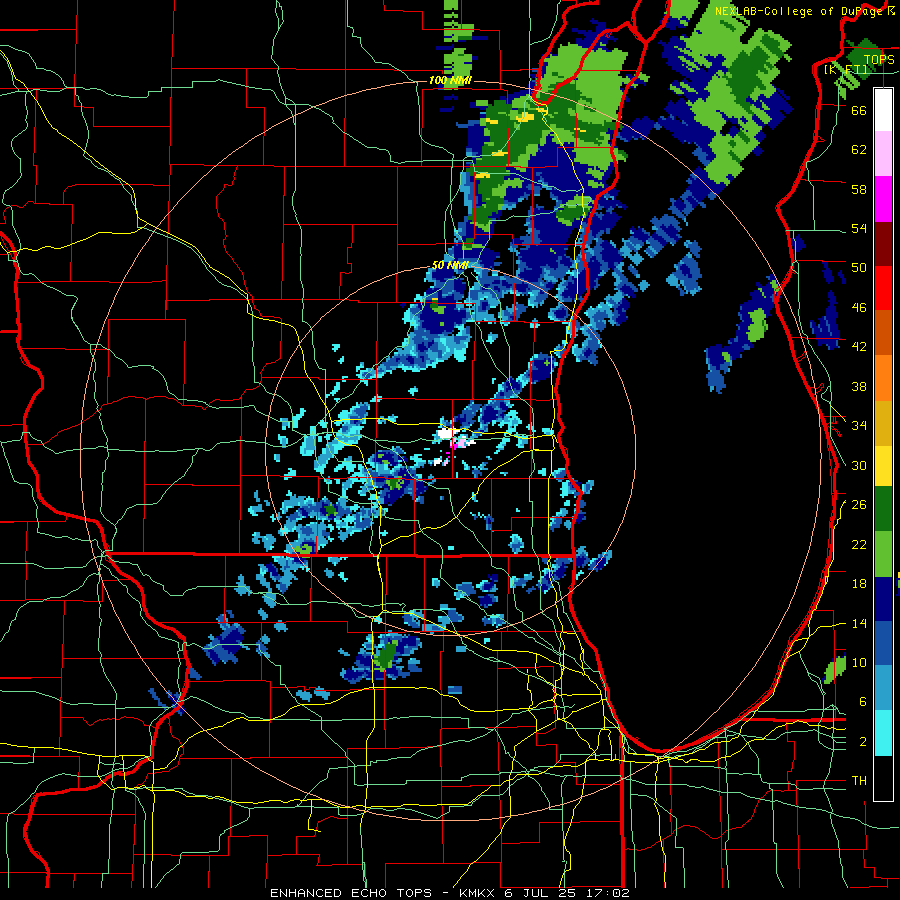Select the 18 scale label
Image resolution: width=900 pixels, height=900 pixels.
859,584
